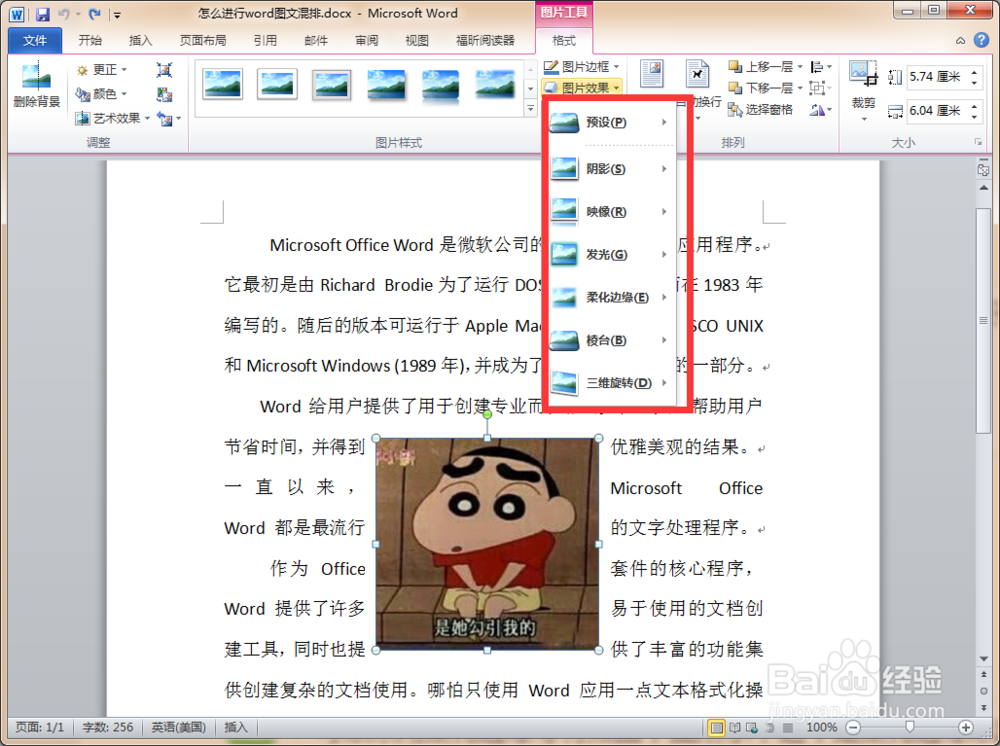Screen dimensions: 1000x746
Task: Open the undo dropdown arrow
Action: point(78,14)
